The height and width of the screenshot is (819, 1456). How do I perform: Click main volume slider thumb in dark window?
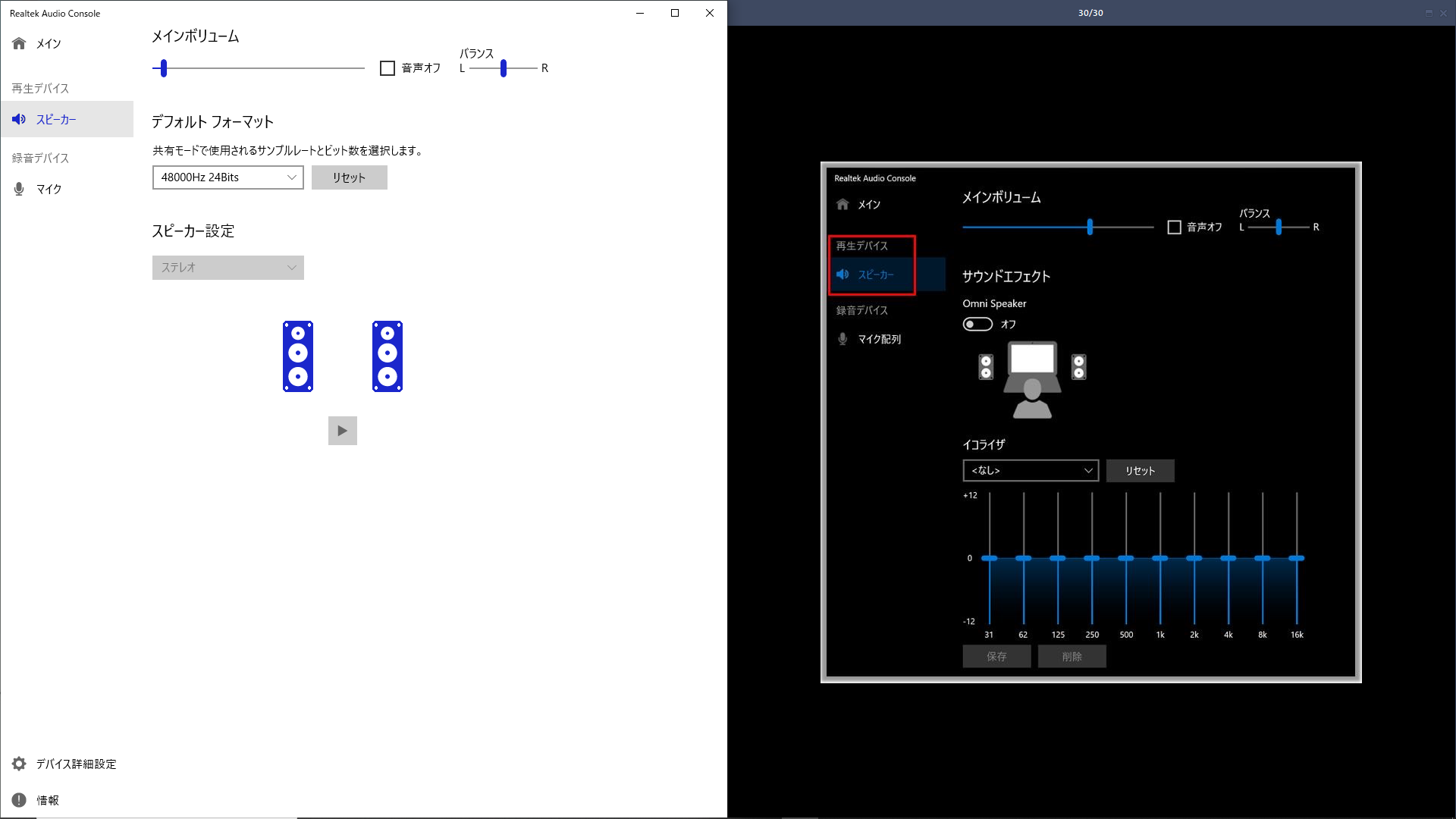click(x=1090, y=227)
